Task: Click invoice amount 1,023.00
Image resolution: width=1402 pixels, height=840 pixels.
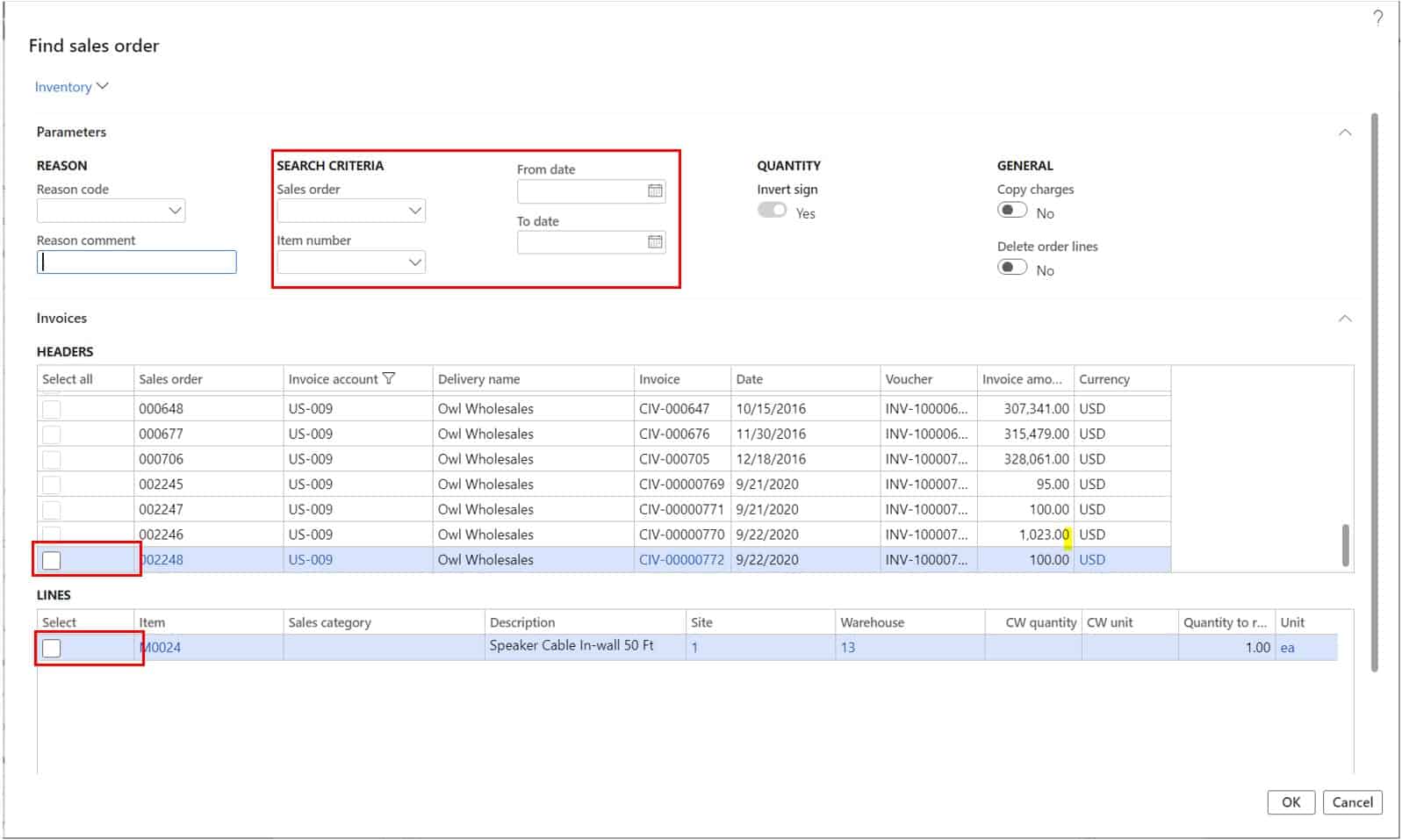Action: pyautogui.click(x=1044, y=535)
